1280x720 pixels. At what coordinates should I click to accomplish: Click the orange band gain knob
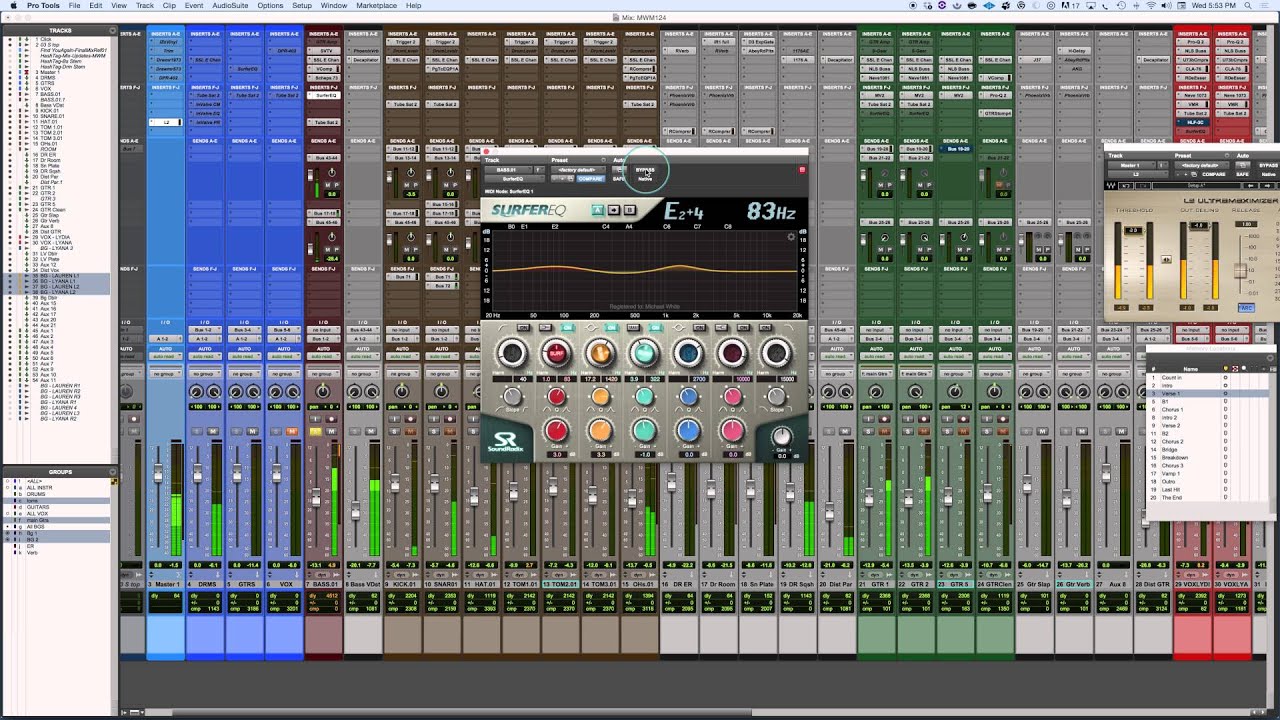click(600, 432)
